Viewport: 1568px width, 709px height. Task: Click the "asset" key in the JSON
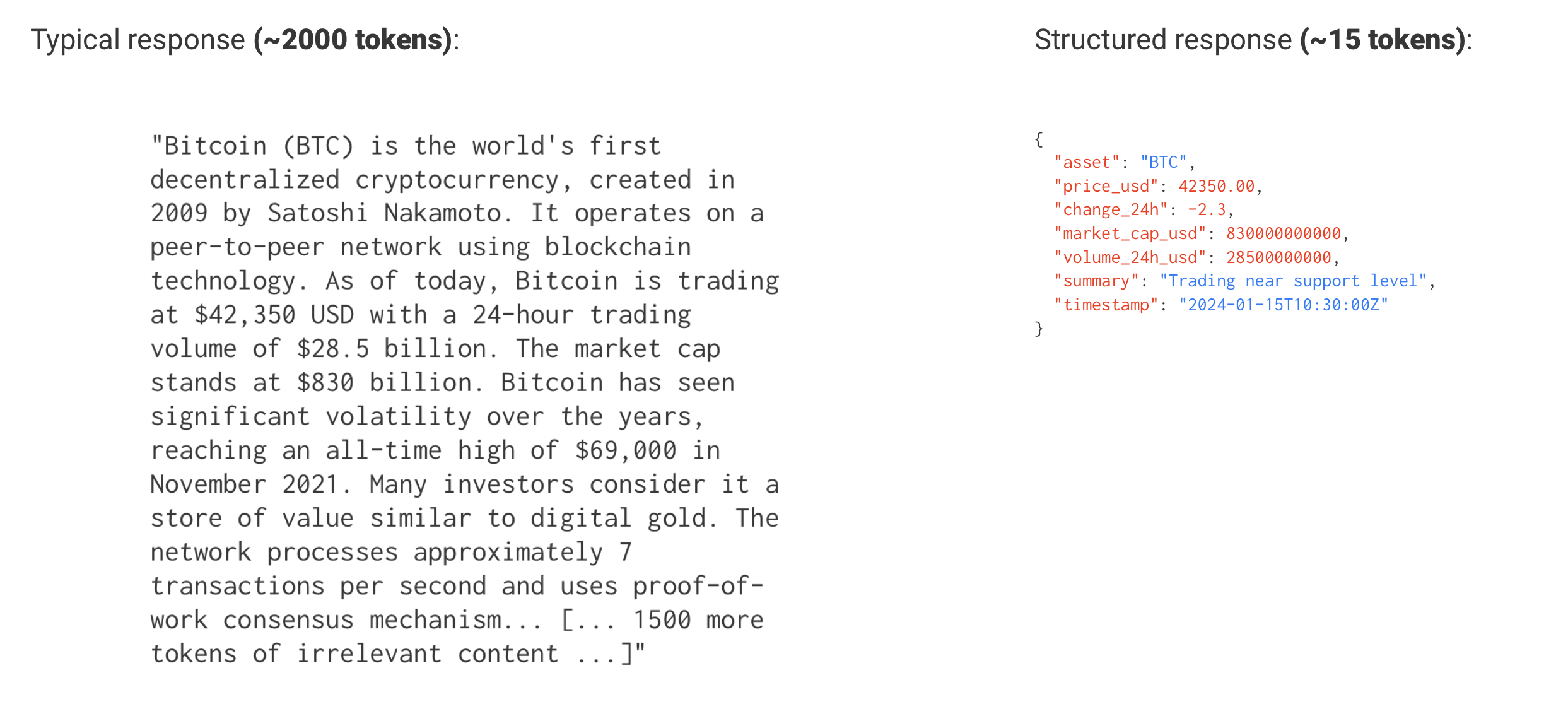tap(1086, 163)
